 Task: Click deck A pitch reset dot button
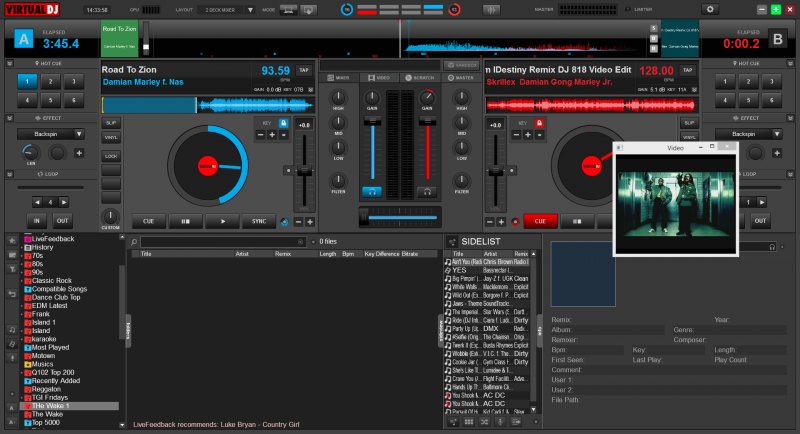pos(288,171)
